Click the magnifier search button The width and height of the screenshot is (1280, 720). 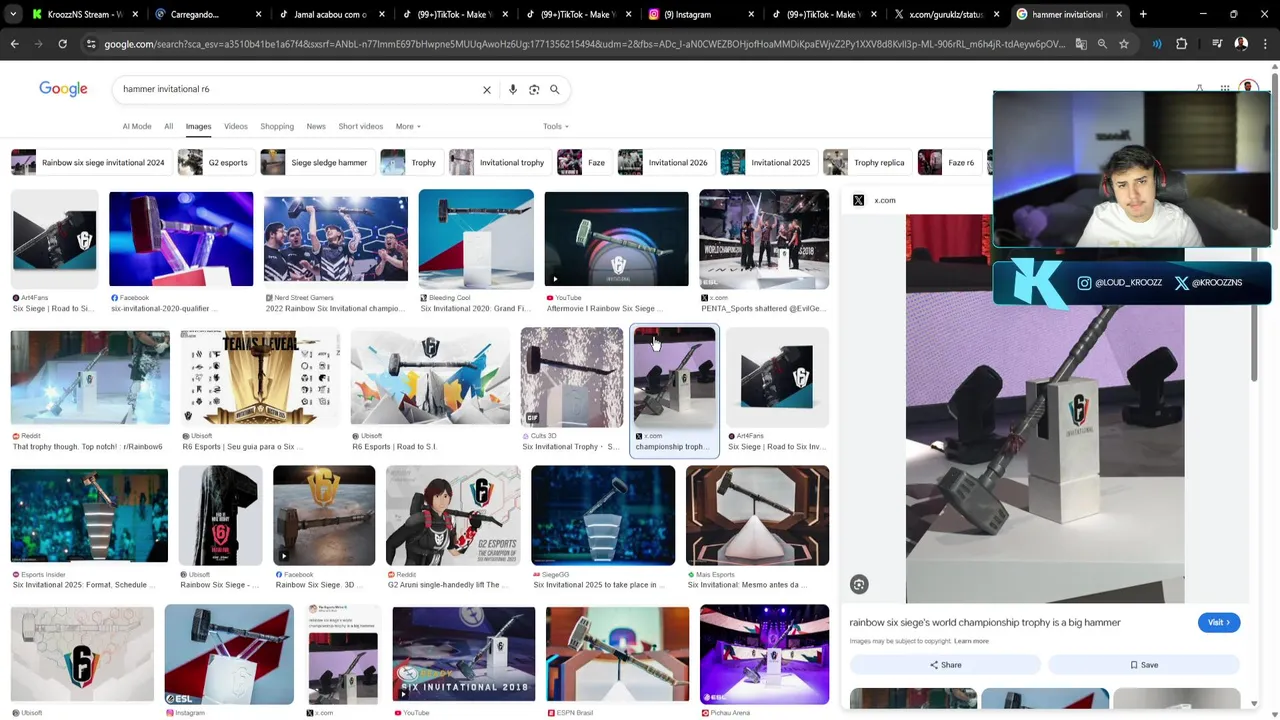[555, 90]
